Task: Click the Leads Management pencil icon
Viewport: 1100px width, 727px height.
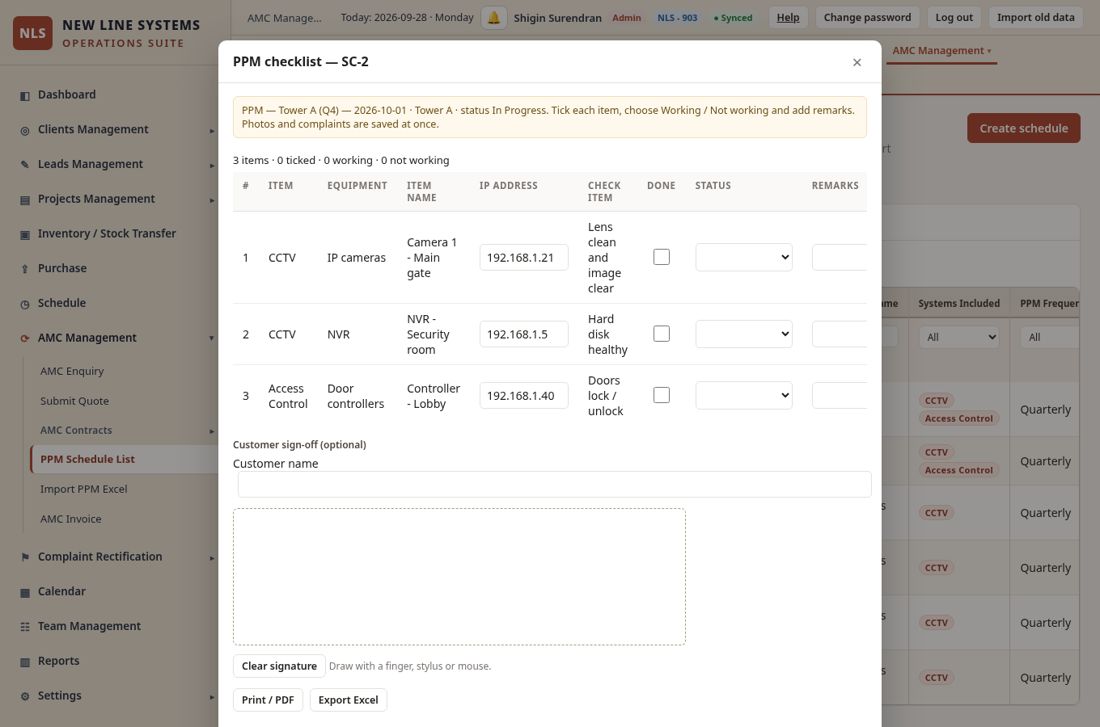Action: tap(25, 165)
